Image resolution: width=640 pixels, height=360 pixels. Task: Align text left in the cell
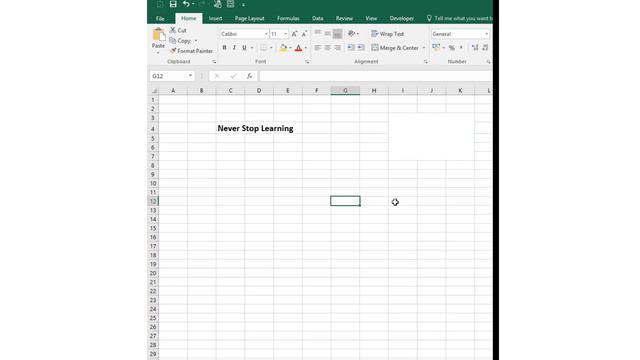318,48
